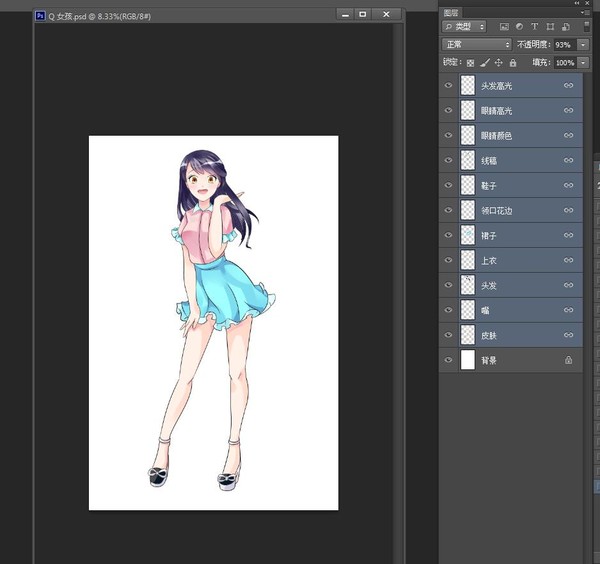
Task: Click link icon on 嘴 layer
Action: click(568, 310)
